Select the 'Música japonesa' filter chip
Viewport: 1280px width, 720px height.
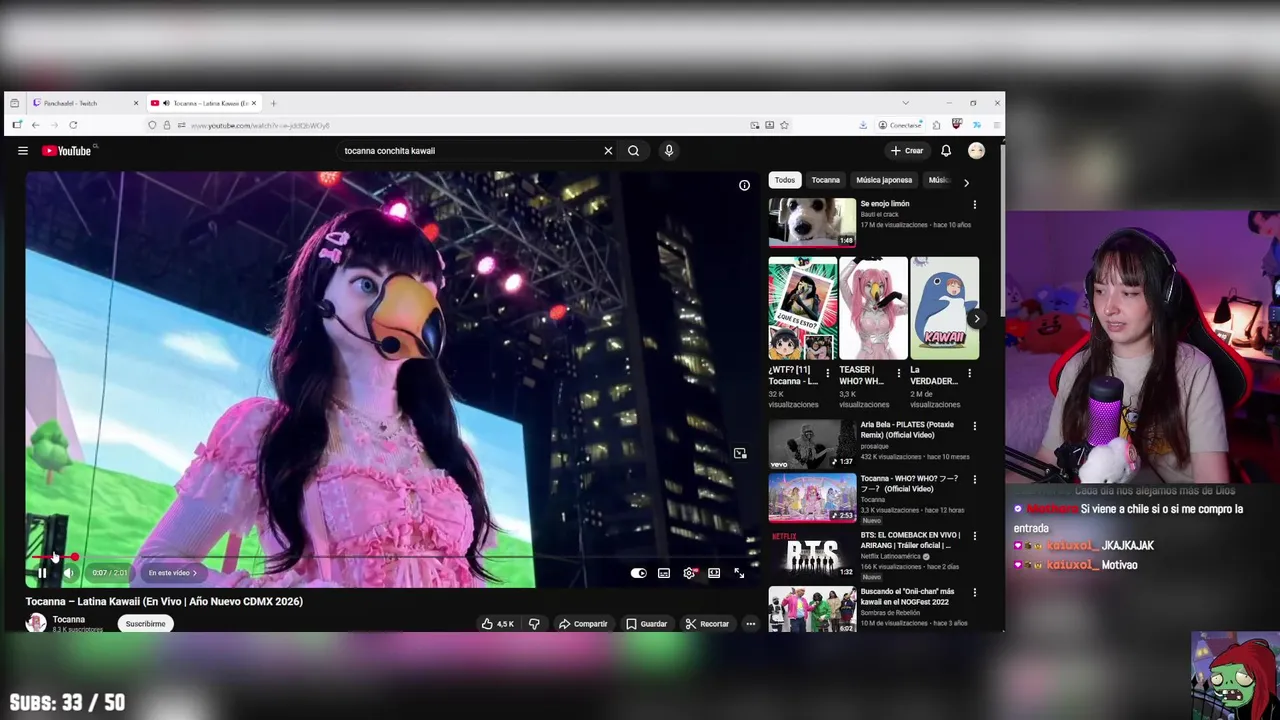(884, 180)
